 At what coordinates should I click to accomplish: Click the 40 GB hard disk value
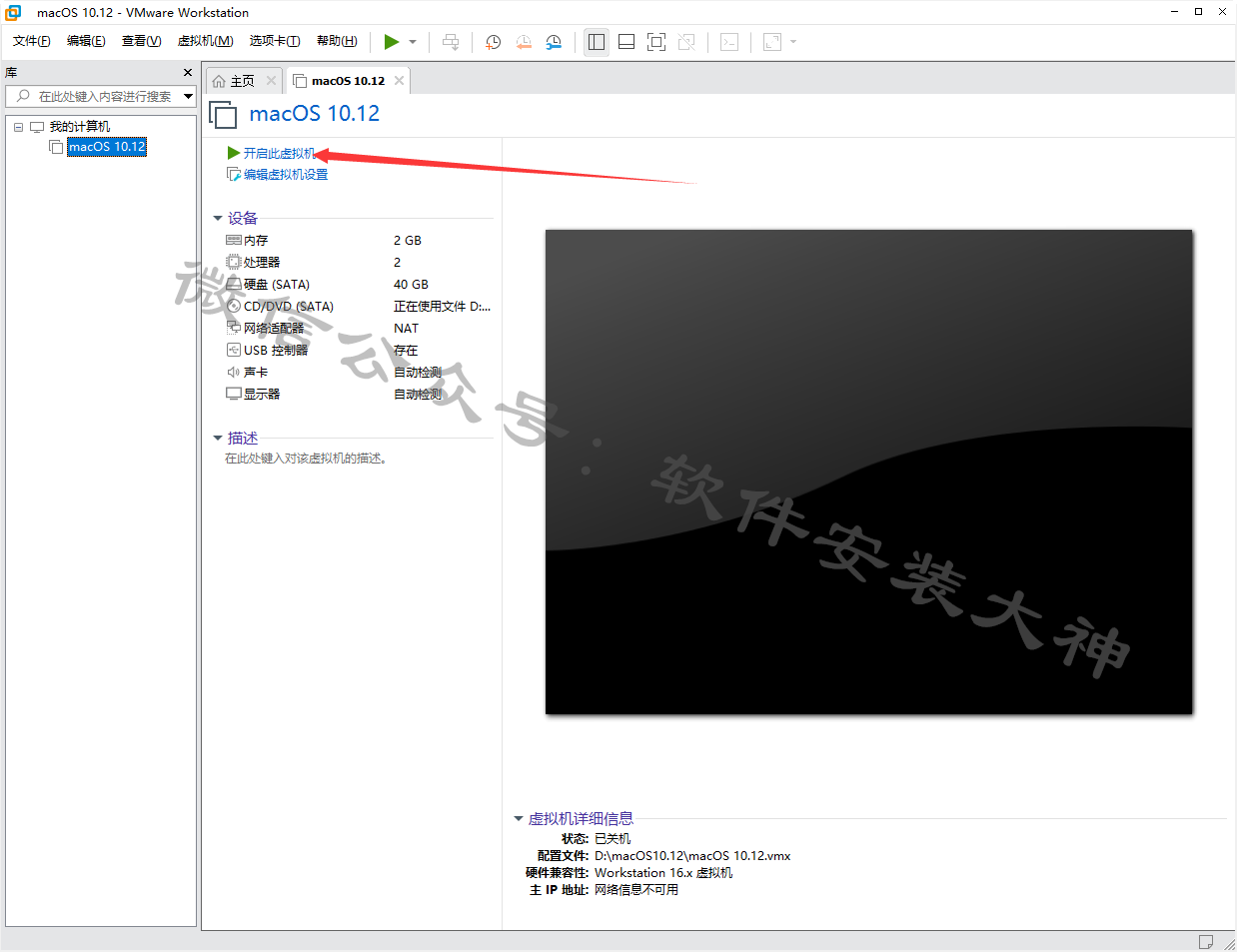tap(411, 285)
